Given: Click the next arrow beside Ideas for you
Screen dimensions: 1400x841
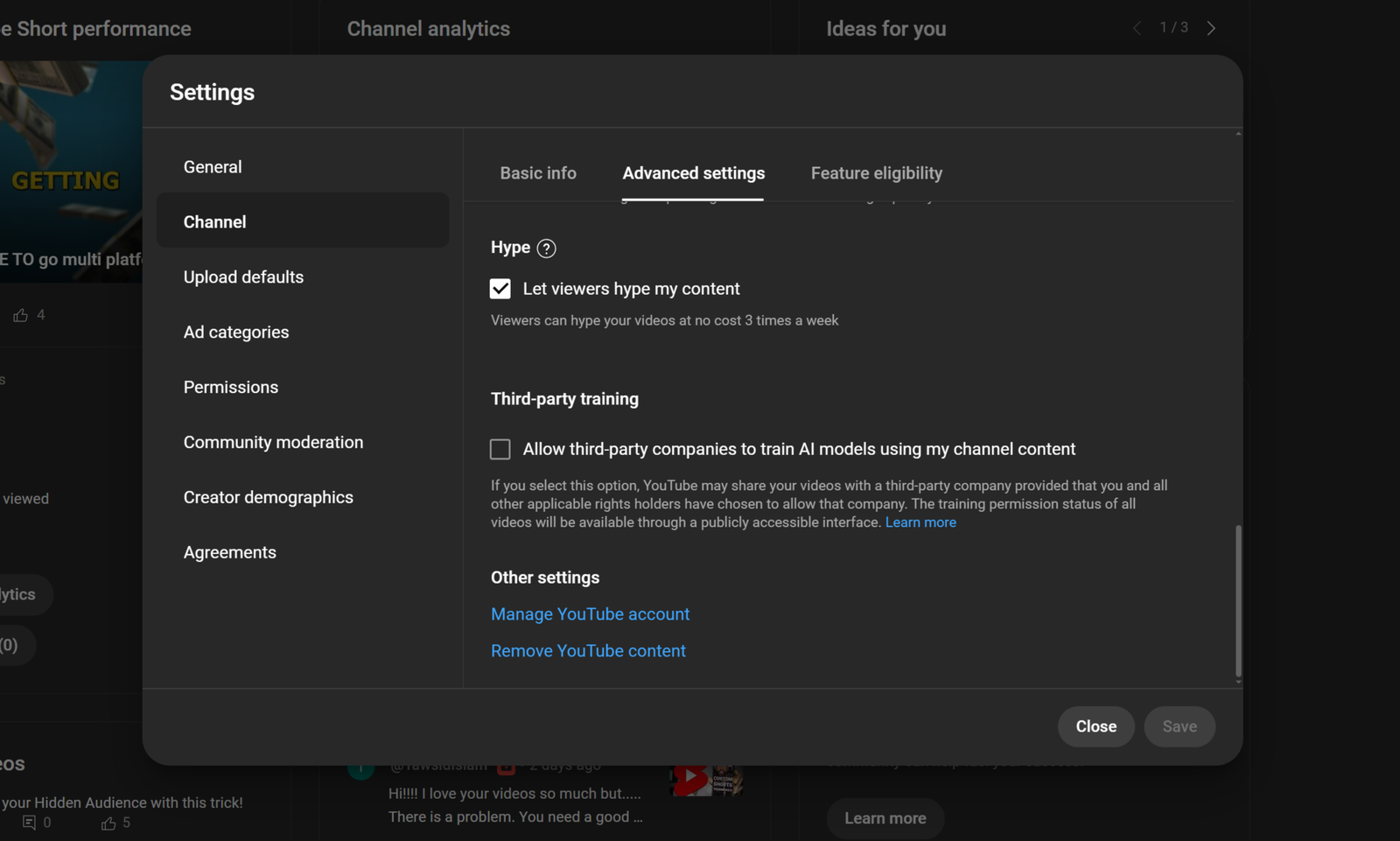Looking at the screenshot, I should tap(1211, 27).
